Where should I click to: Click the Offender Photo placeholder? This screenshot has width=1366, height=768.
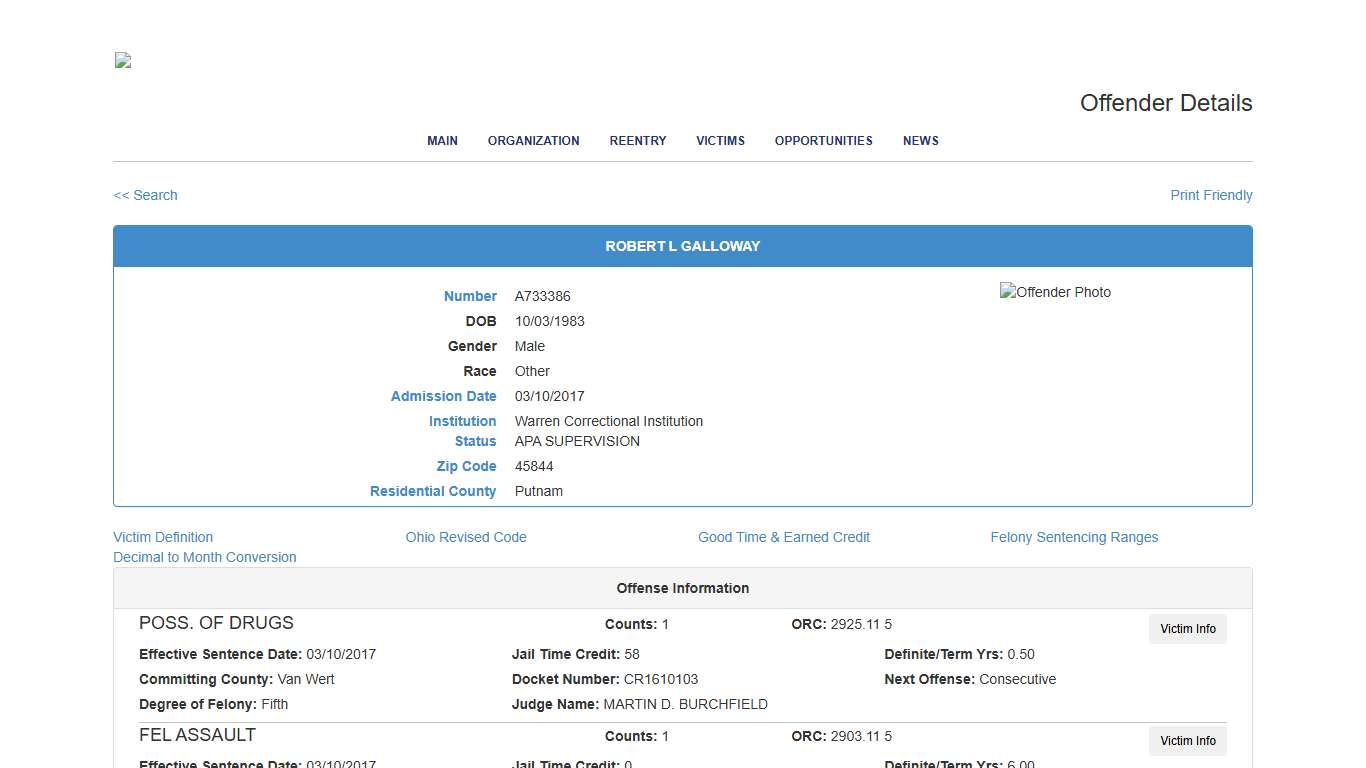[x=1055, y=292]
